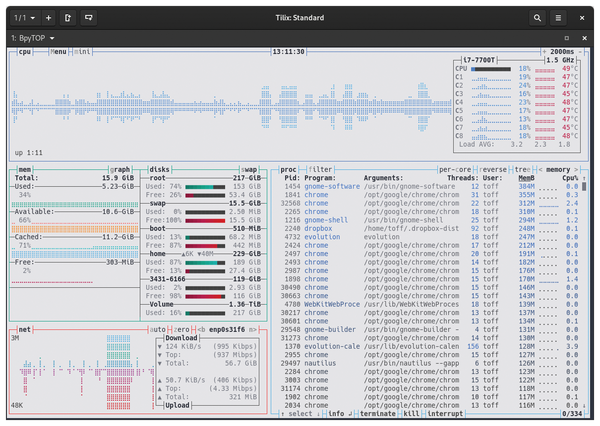
Task: Click the swap free usage bar
Action: [x=205, y=220]
